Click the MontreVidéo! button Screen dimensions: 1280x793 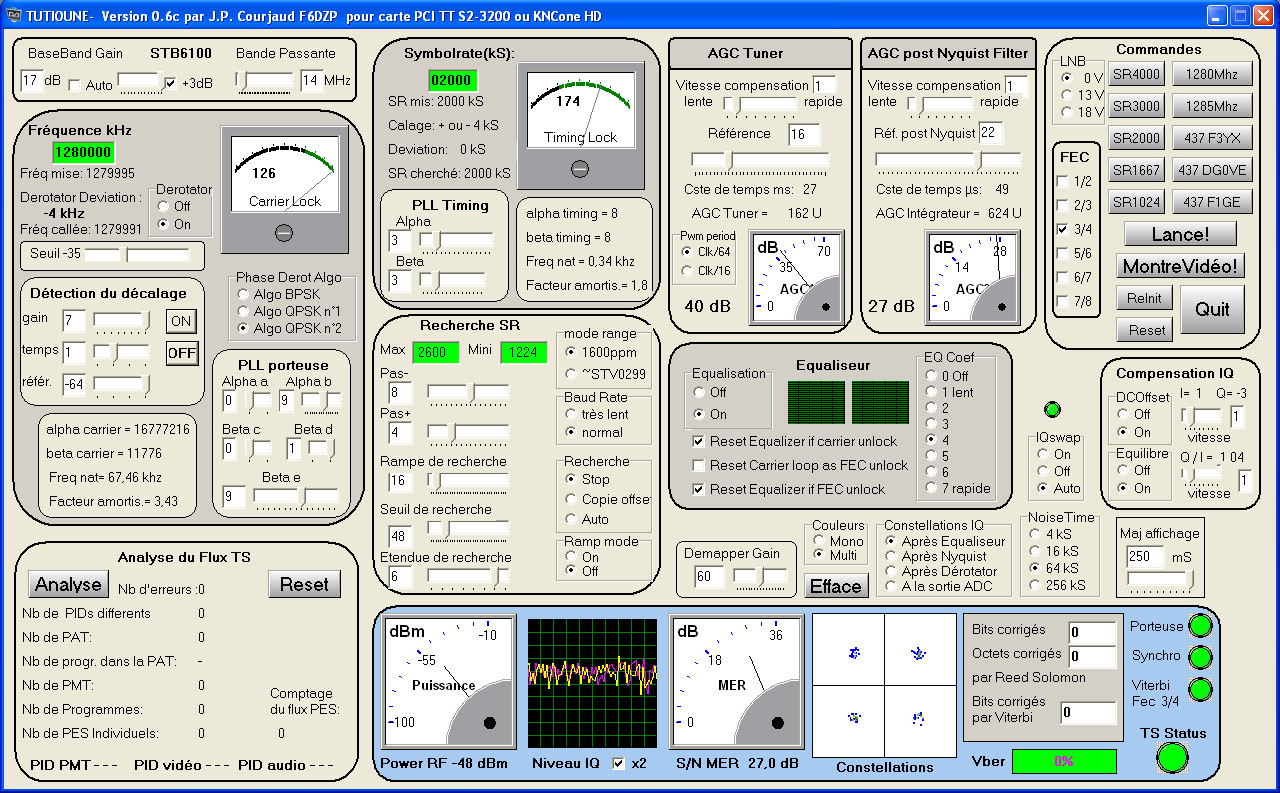click(x=1180, y=265)
